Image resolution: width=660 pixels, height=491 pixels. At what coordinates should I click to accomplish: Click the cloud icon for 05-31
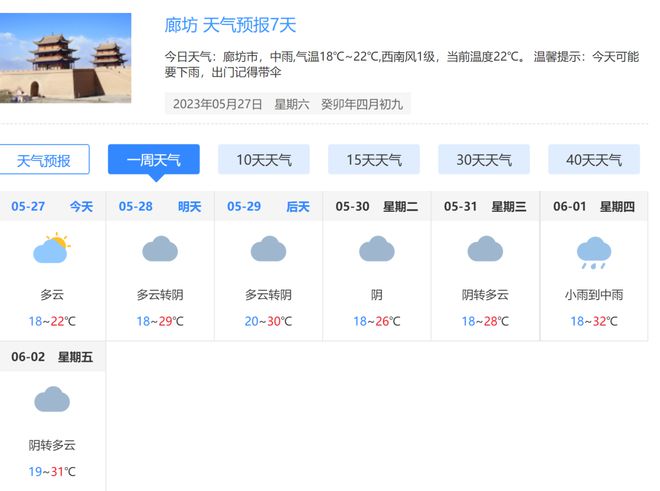tap(485, 248)
